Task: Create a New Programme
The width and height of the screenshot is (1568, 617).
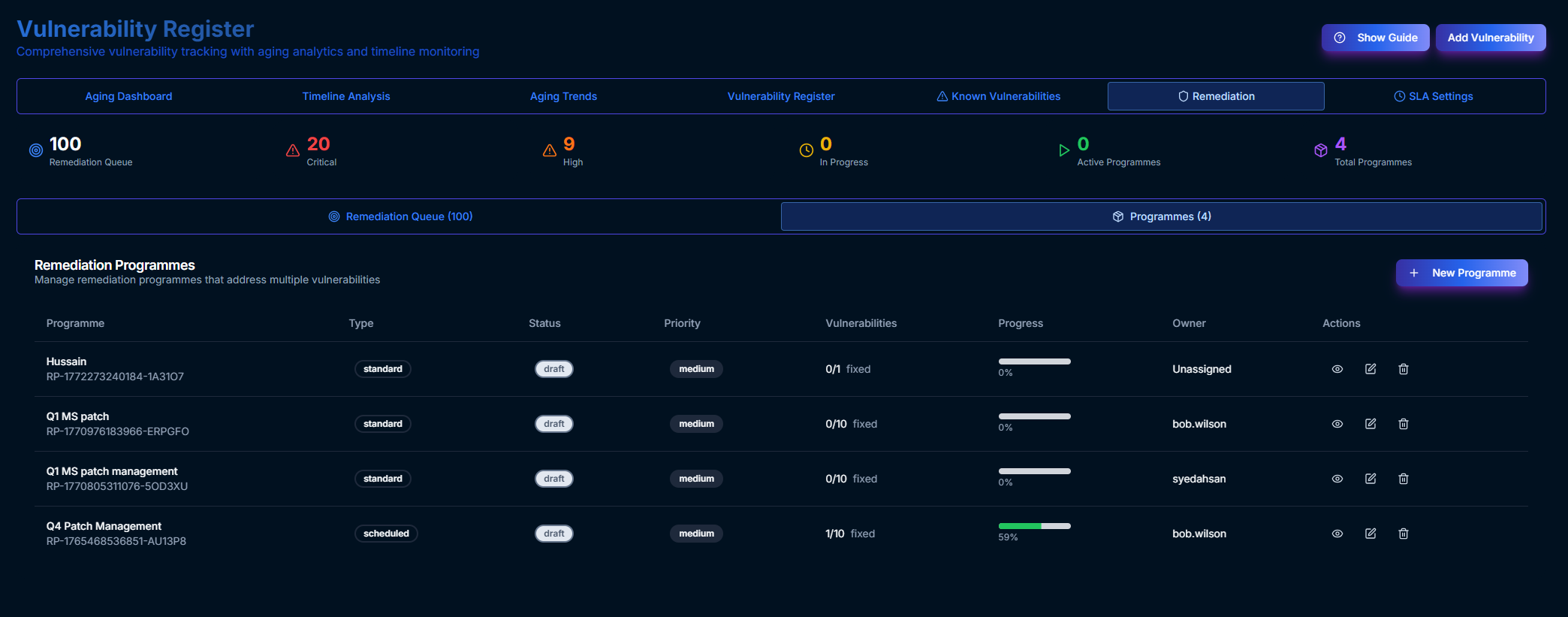Action: point(1461,273)
